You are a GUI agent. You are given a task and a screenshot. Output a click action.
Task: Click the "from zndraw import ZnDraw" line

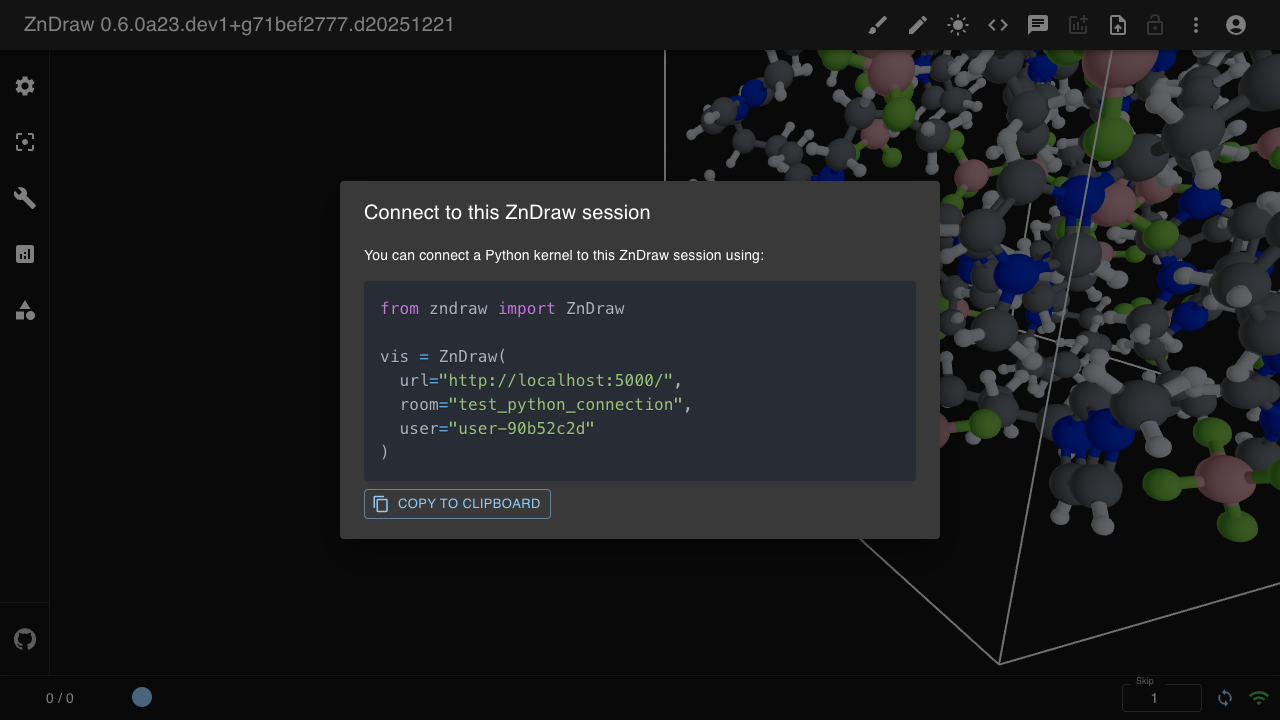click(502, 308)
